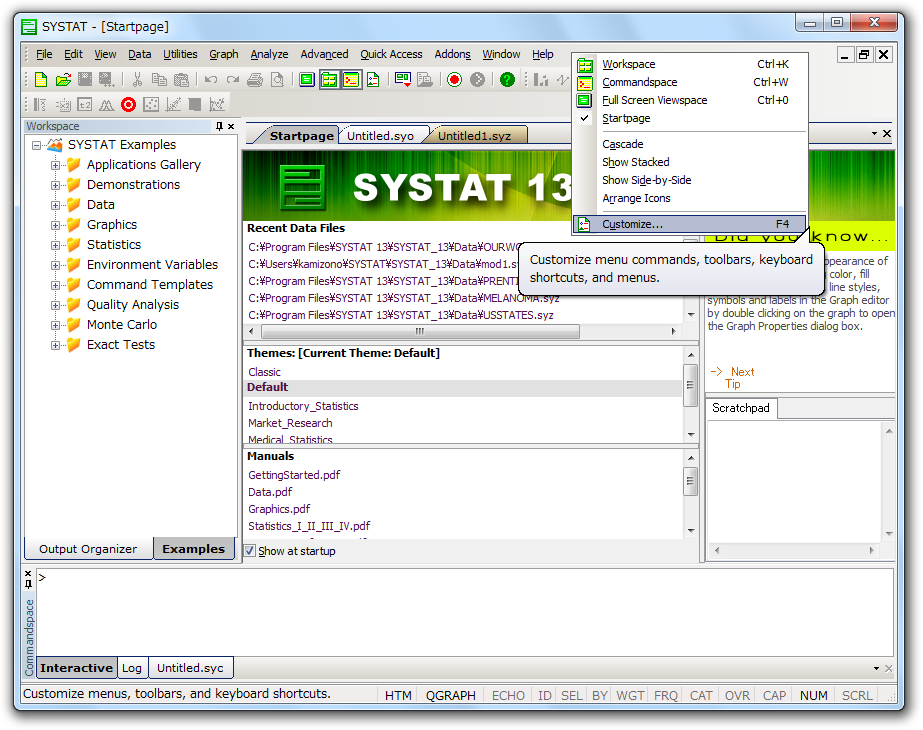Image resolution: width=923 pixels, height=730 pixels.
Task: Click the green Help question-mark icon
Action: [507, 79]
